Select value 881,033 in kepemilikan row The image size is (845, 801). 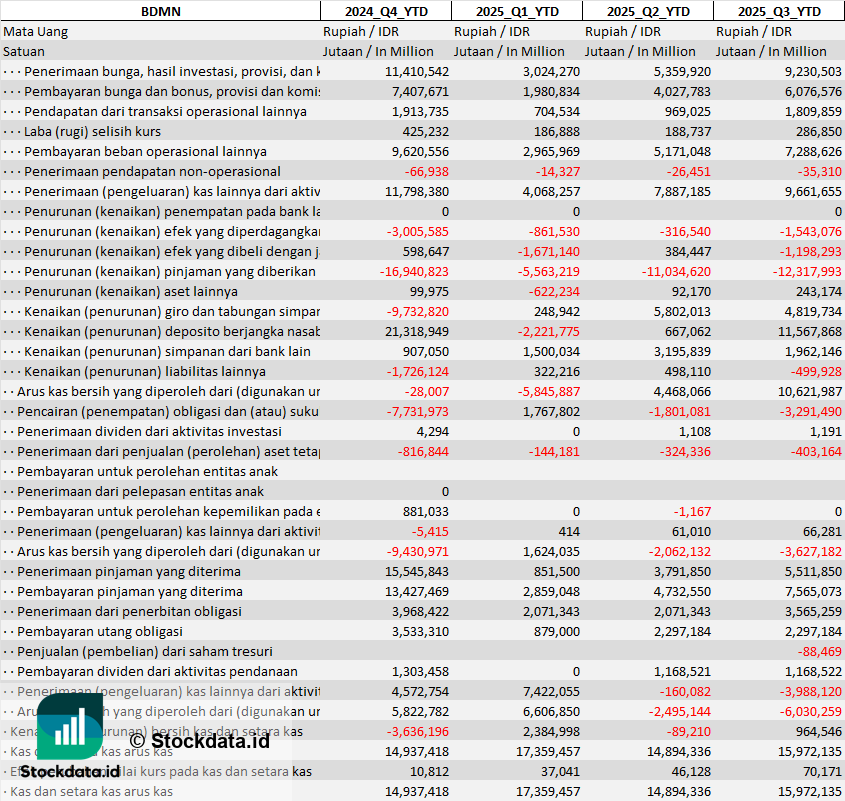426,510
